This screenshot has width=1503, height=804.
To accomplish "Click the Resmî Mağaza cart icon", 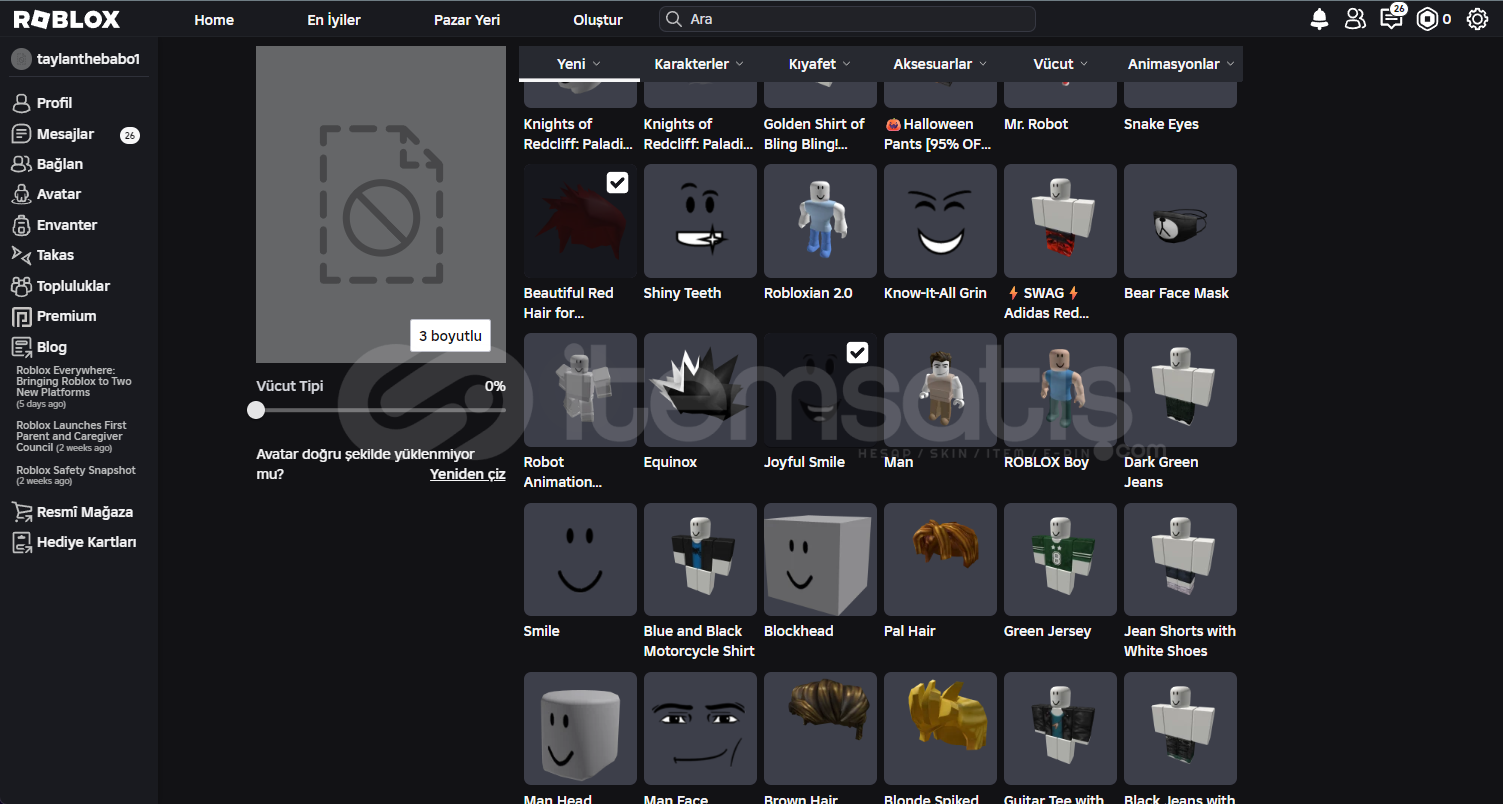I will coord(21,512).
